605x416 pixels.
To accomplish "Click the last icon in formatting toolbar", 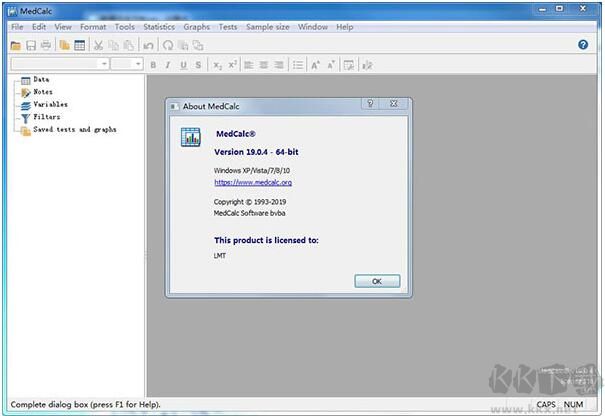I will 367,65.
